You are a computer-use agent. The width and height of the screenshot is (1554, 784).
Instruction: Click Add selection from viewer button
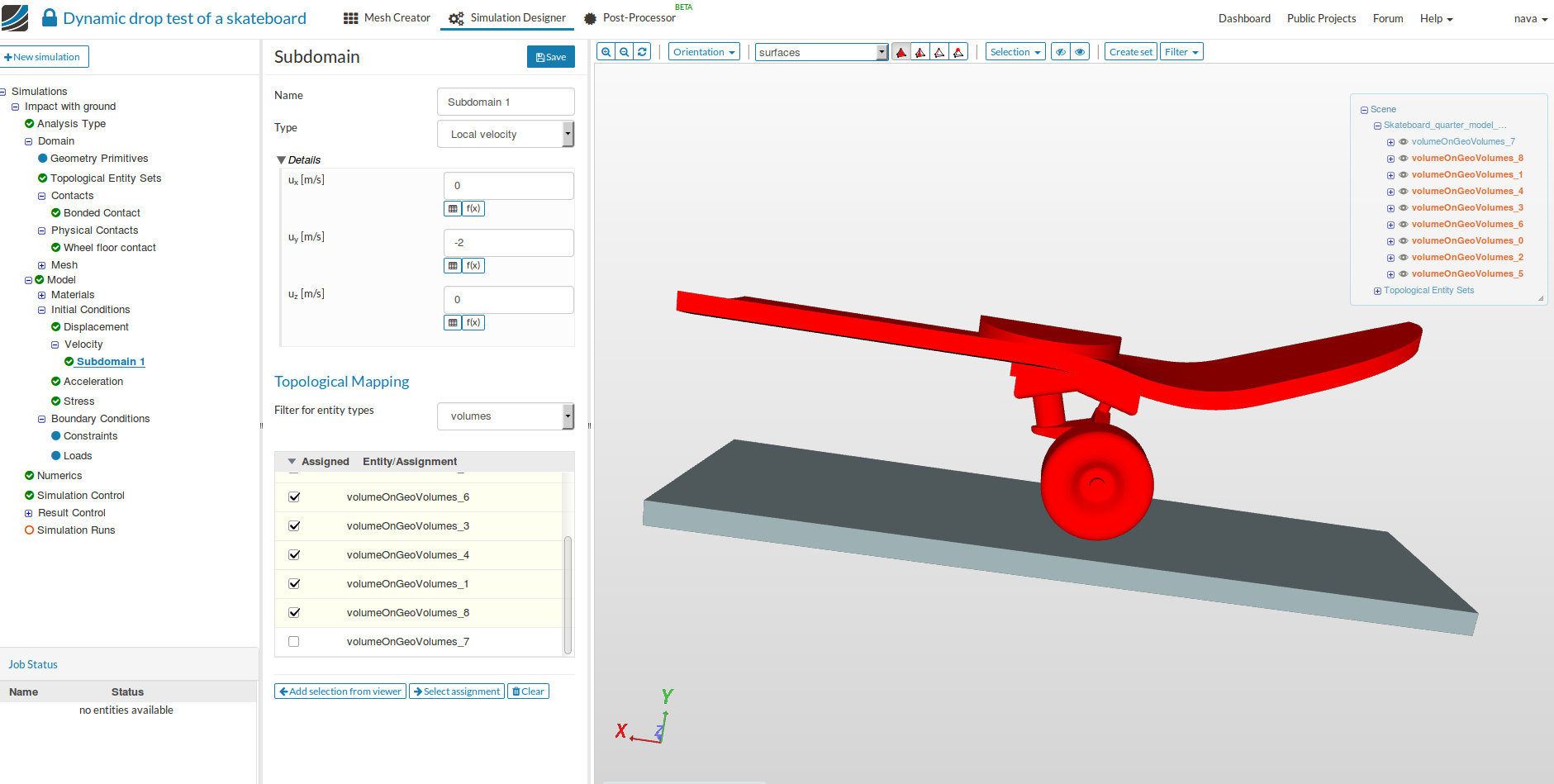pos(340,691)
